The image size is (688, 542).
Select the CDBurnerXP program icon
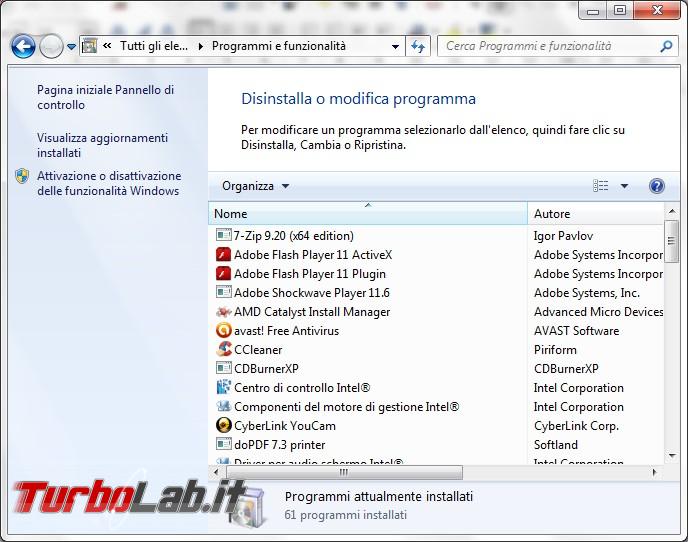click(223, 368)
